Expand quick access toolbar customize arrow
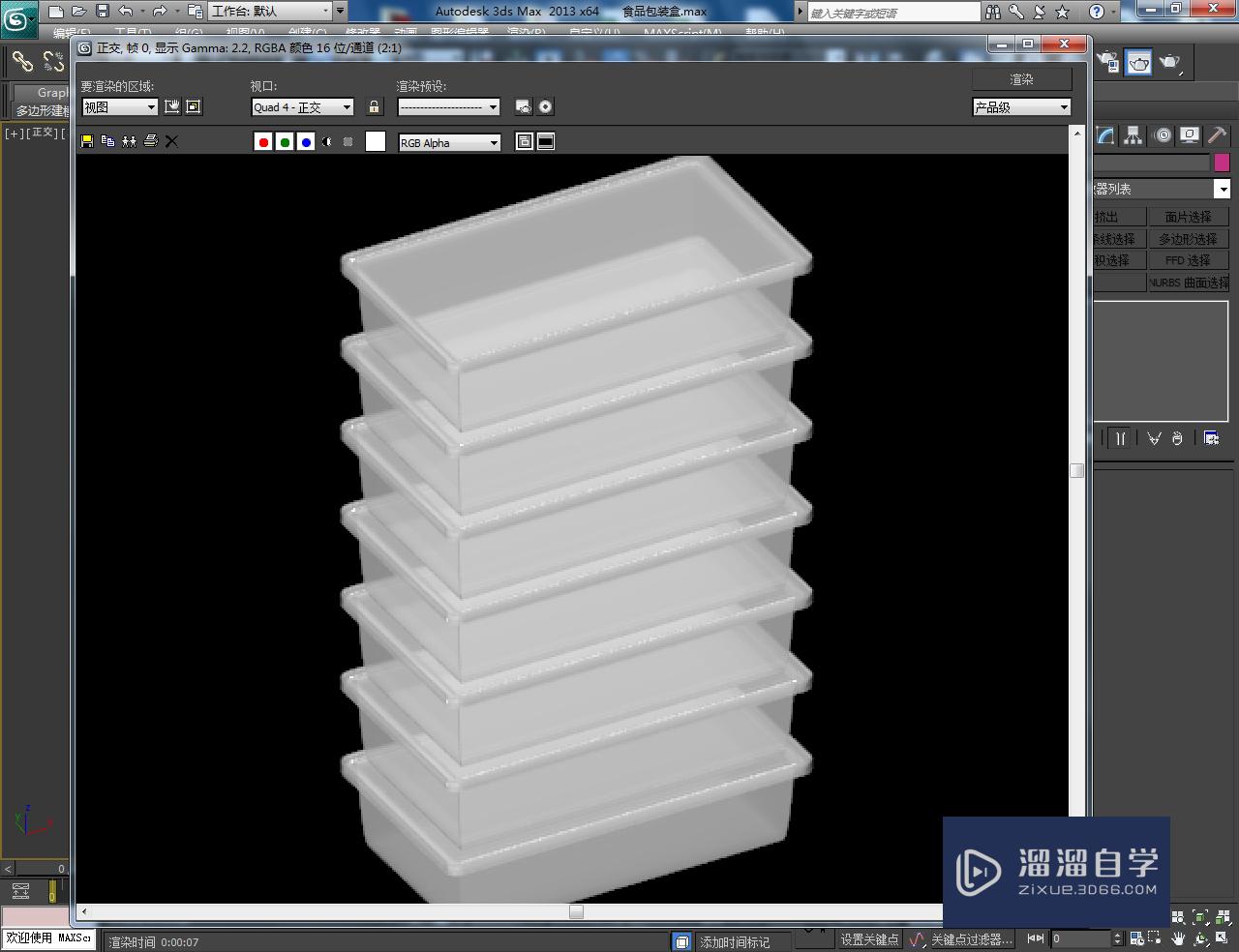Viewport: 1239px width, 952px height. pos(340,12)
